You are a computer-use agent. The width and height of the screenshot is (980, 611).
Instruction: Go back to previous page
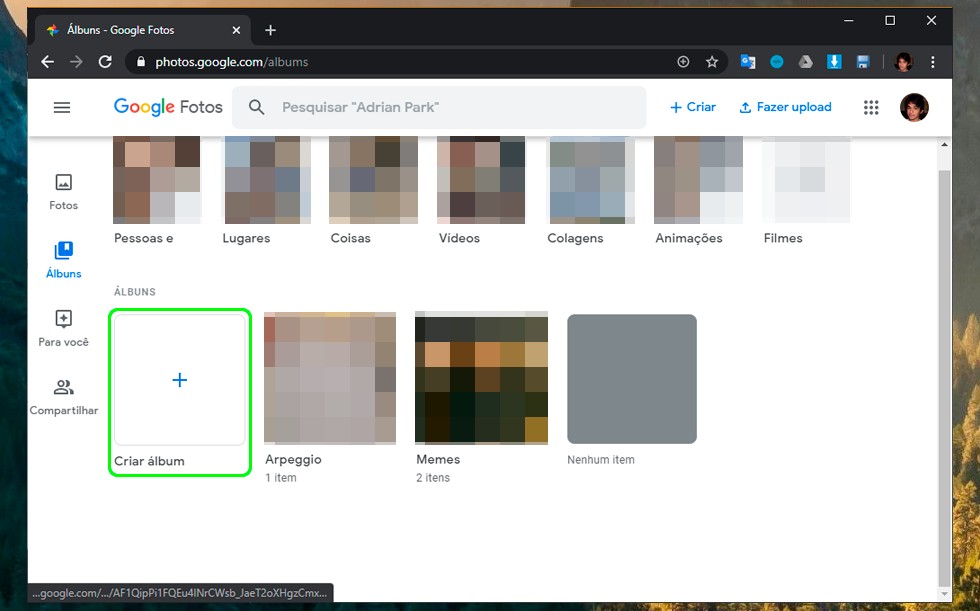click(x=47, y=62)
